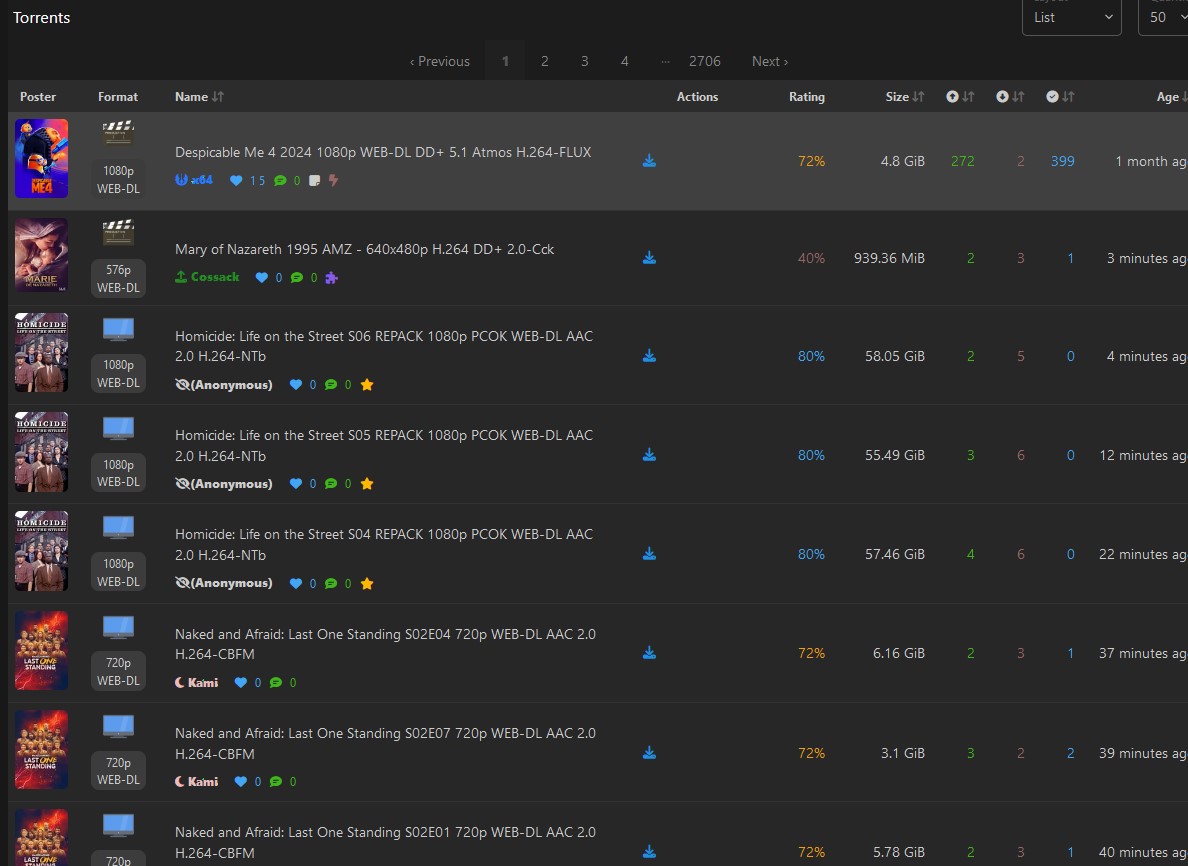This screenshot has width=1188, height=866.
Task: Sort torrents by the Size column
Action: coord(905,97)
